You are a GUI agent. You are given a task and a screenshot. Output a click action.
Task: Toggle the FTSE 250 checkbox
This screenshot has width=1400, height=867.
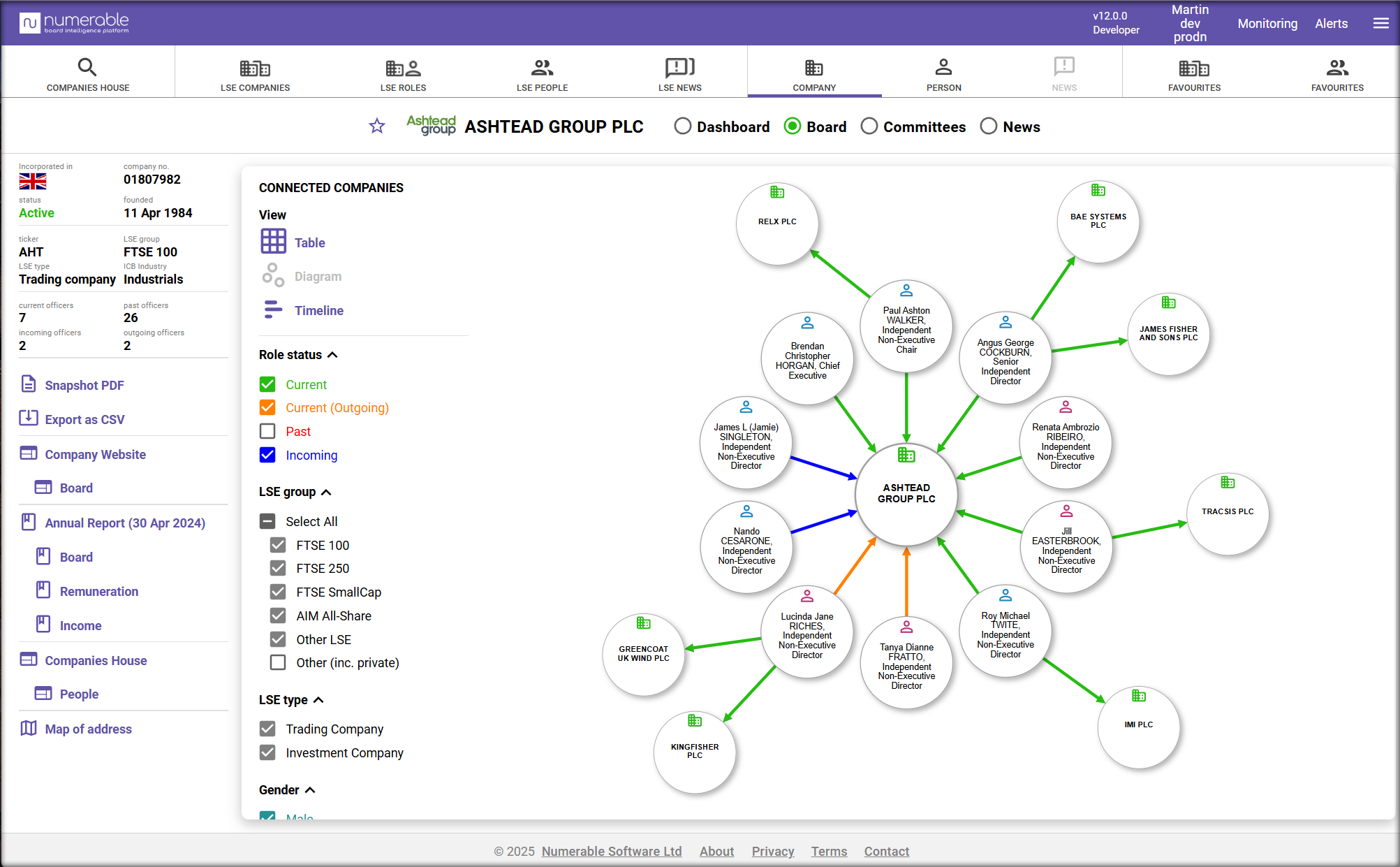[278, 568]
